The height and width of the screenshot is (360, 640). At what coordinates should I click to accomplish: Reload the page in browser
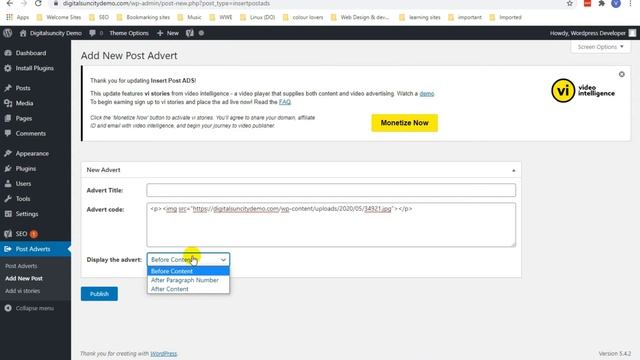pyautogui.click(x=38, y=4)
